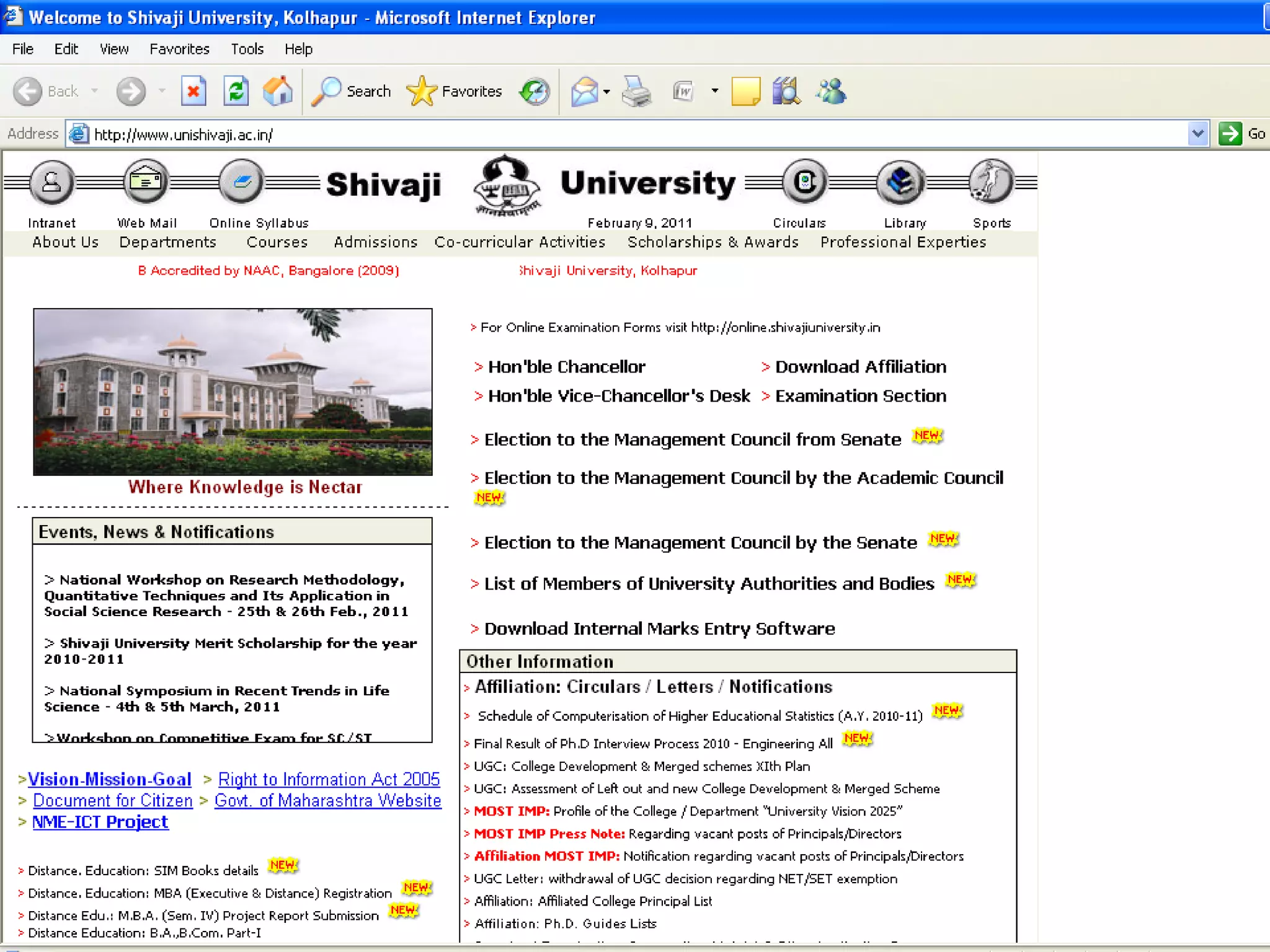This screenshot has width=1270, height=952.
Task: Go to the Home page icon
Action: click(x=277, y=92)
